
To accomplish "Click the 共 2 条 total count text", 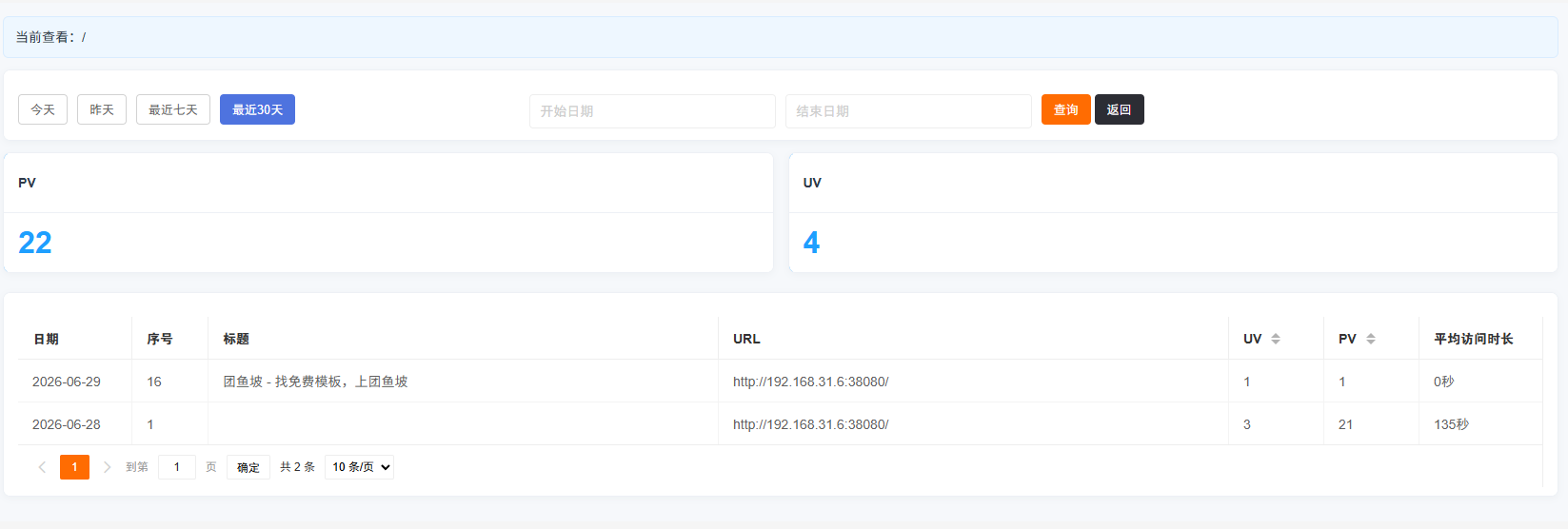I will [x=297, y=467].
